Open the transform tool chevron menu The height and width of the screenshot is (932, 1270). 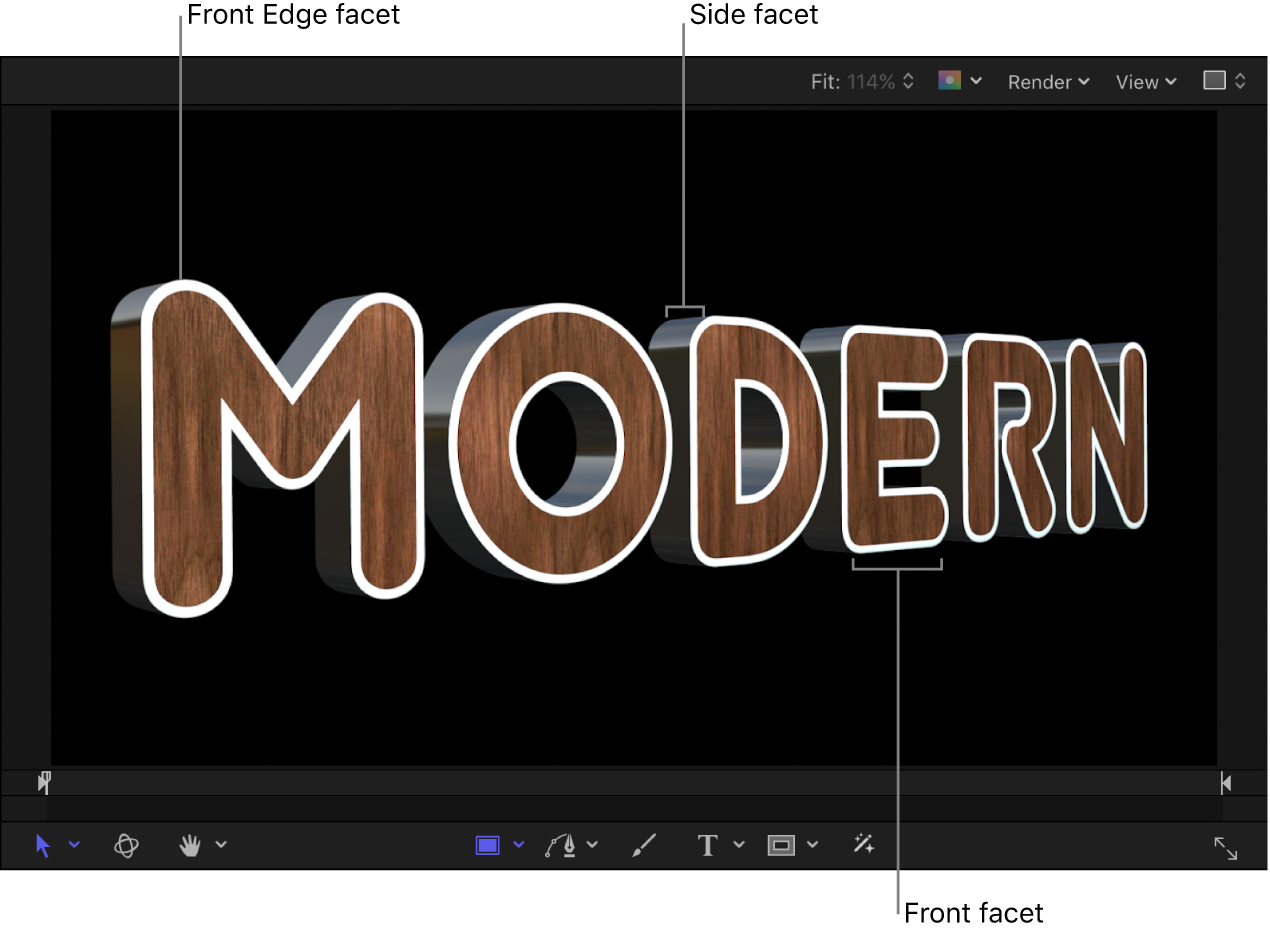(75, 845)
